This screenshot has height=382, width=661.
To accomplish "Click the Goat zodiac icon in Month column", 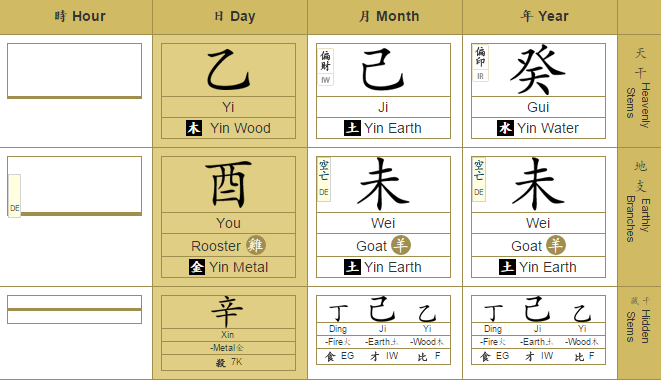I will (x=401, y=245).
